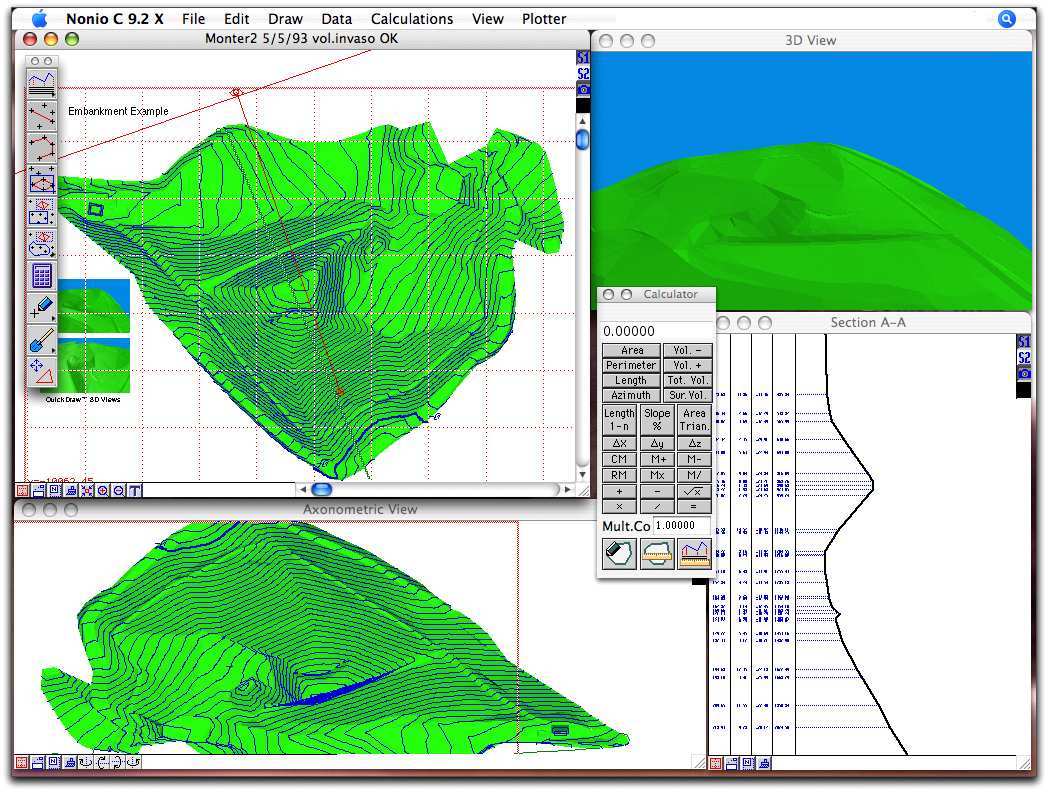Select the move and triangle tool
Screen dimensions: 1048x792
(x=41, y=372)
